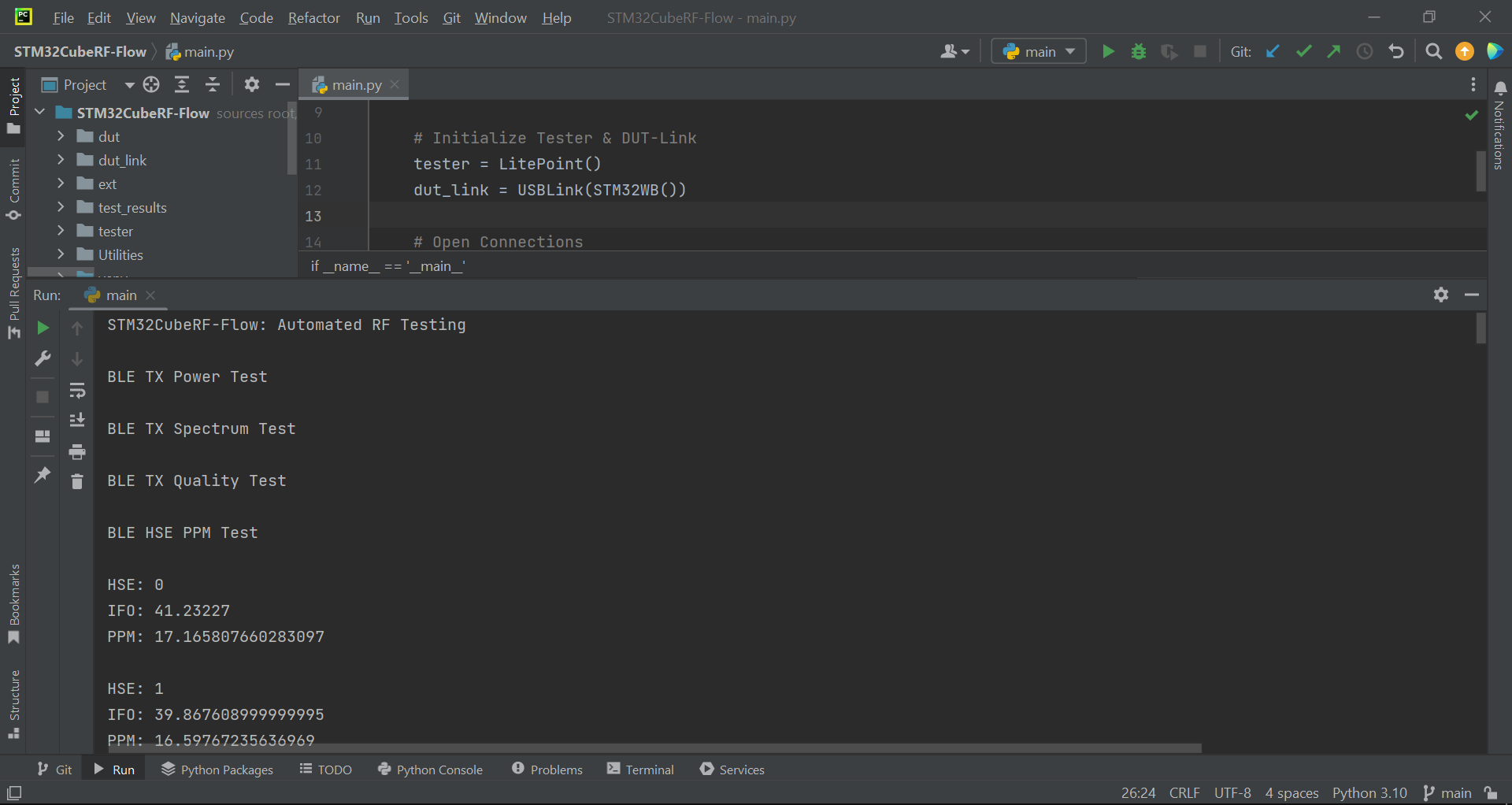Screen dimensions: 1512x805
Task: Commit changes using Git checkmark icon
Action: (1303, 52)
